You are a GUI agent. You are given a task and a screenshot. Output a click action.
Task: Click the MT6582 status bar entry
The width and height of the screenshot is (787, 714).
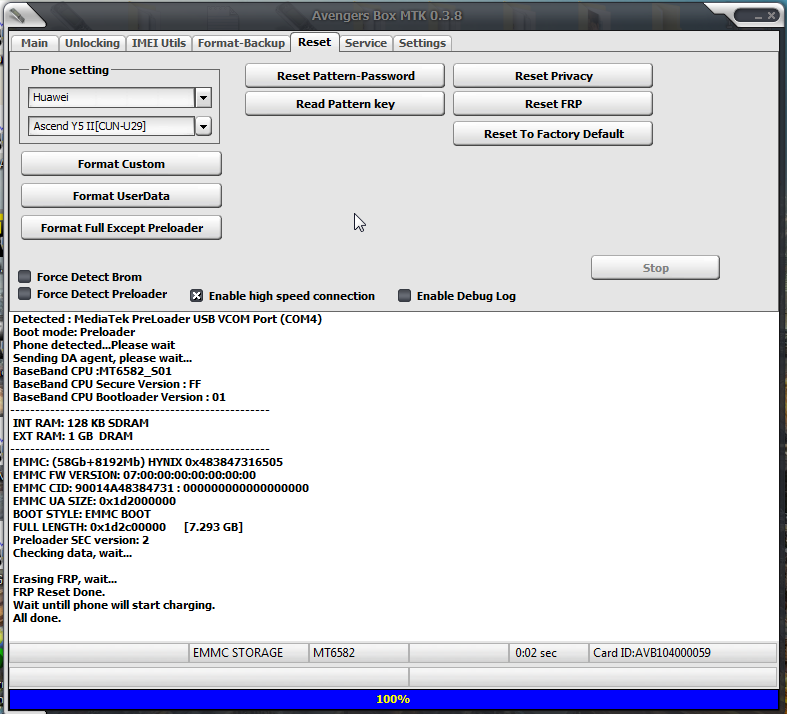coord(358,653)
